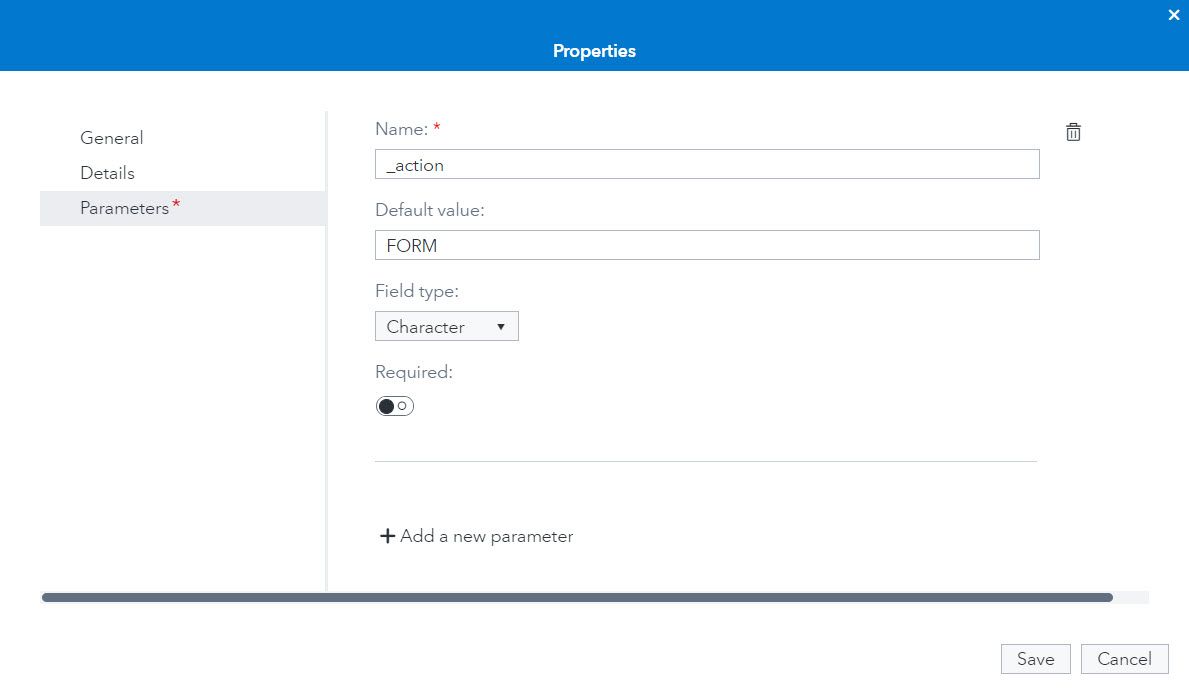Click the horizontal scrollbar at the bottom
Image resolution: width=1189 pixels, height=694 pixels.
(577, 597)
